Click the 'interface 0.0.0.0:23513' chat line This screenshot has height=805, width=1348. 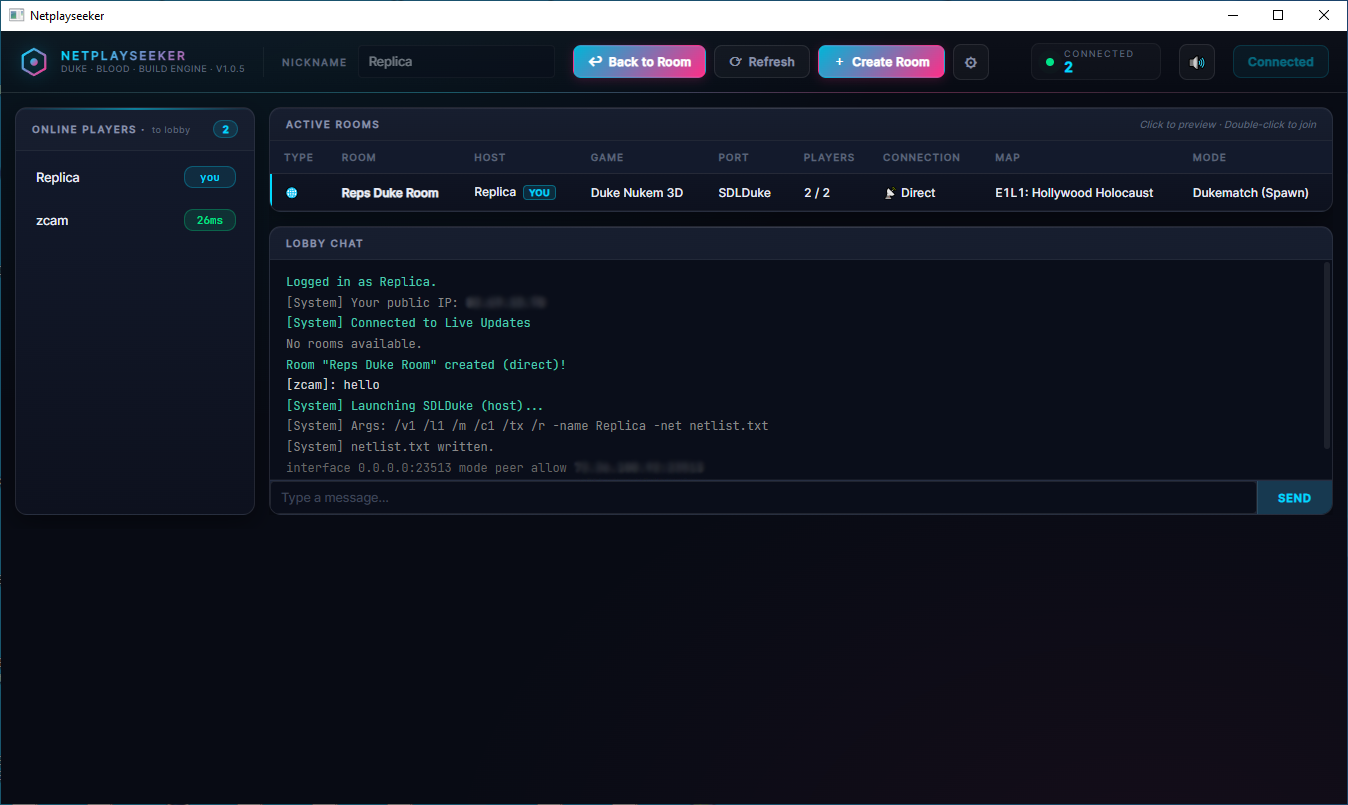(x=495, y=468)
